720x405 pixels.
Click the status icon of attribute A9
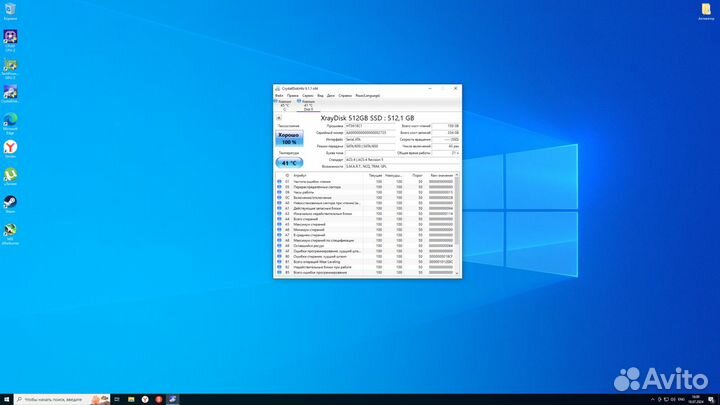coord(279,246)
